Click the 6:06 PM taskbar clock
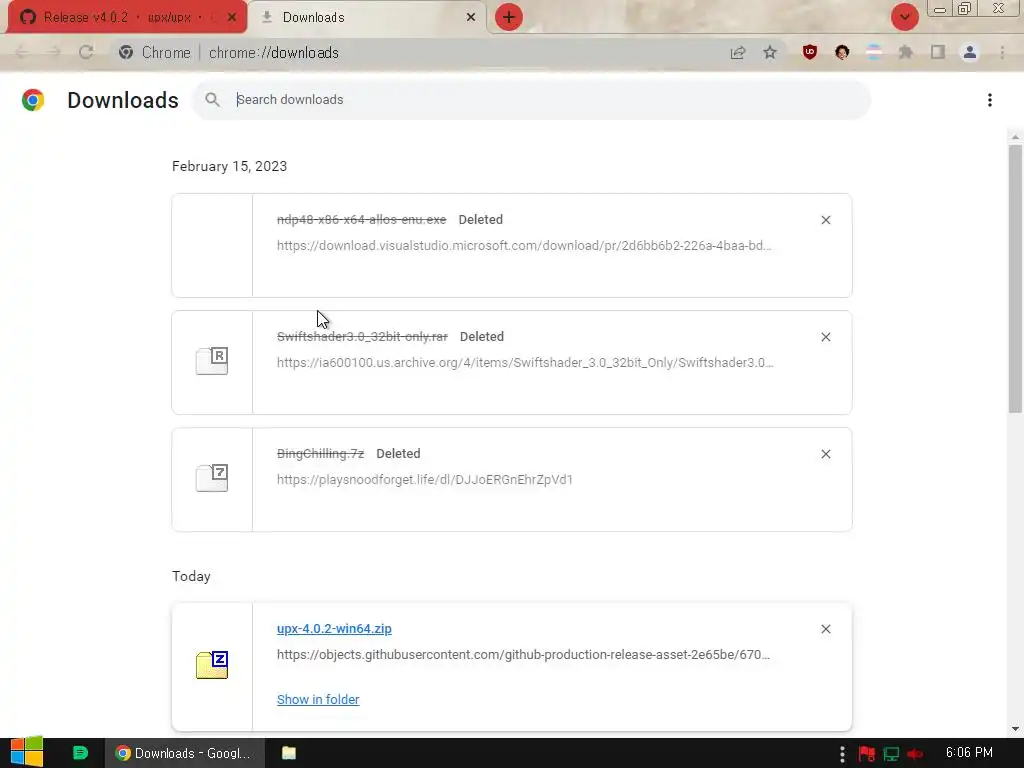1024x768 pixels. [x=969, y=753]
